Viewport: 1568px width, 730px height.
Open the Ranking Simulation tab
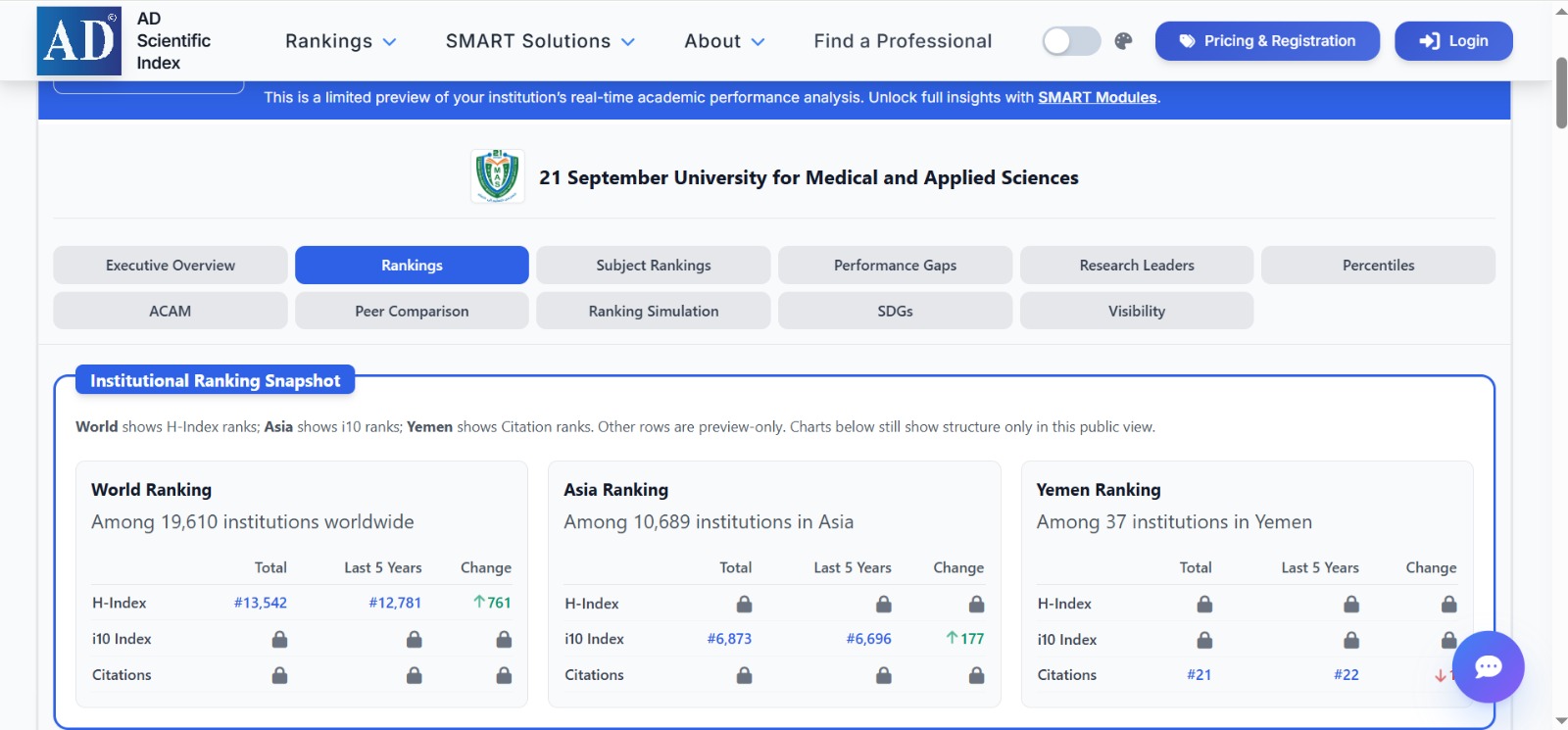pyautogui.click(x=654, y=311)
